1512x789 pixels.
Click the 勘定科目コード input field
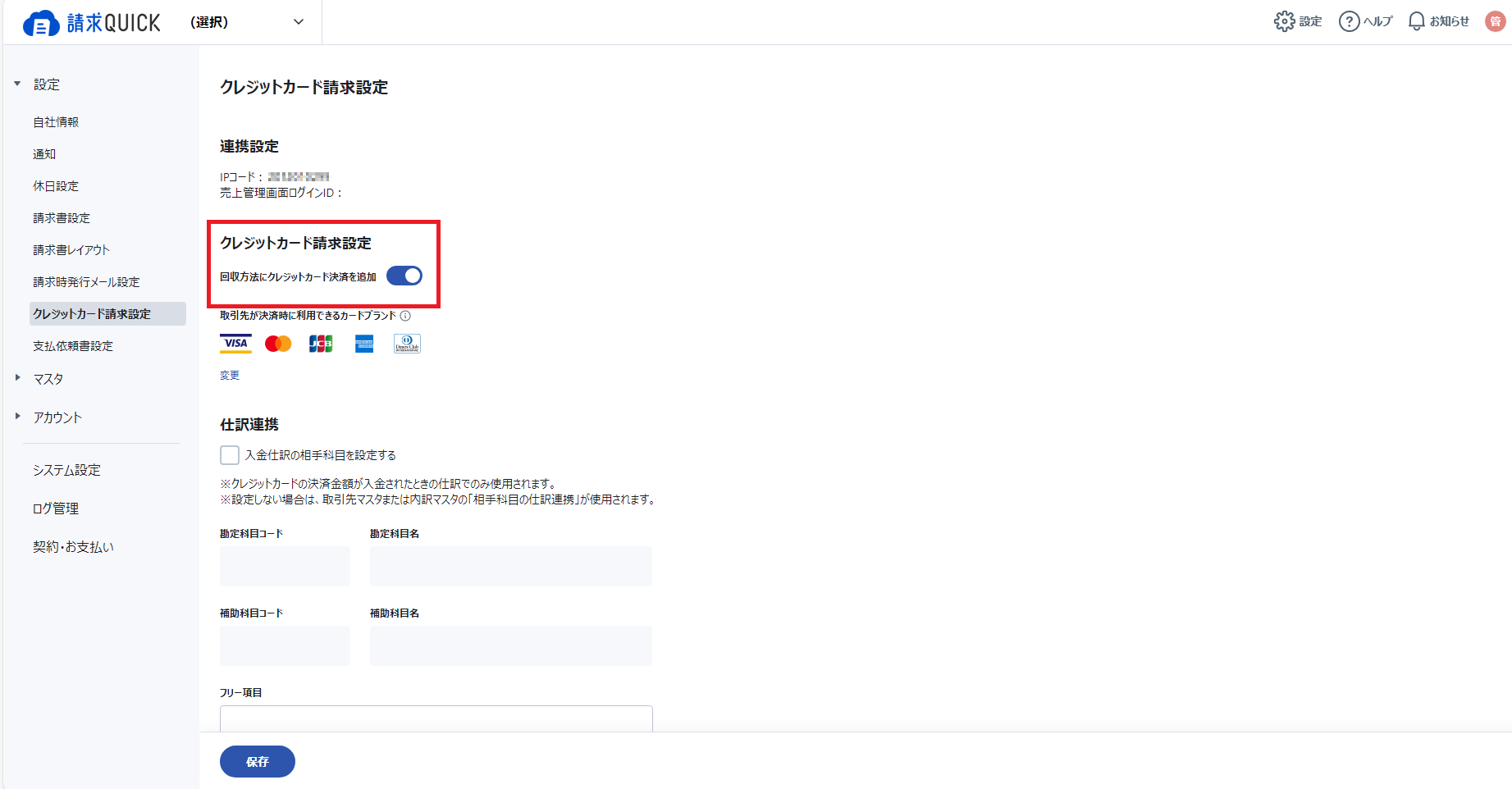285,566
